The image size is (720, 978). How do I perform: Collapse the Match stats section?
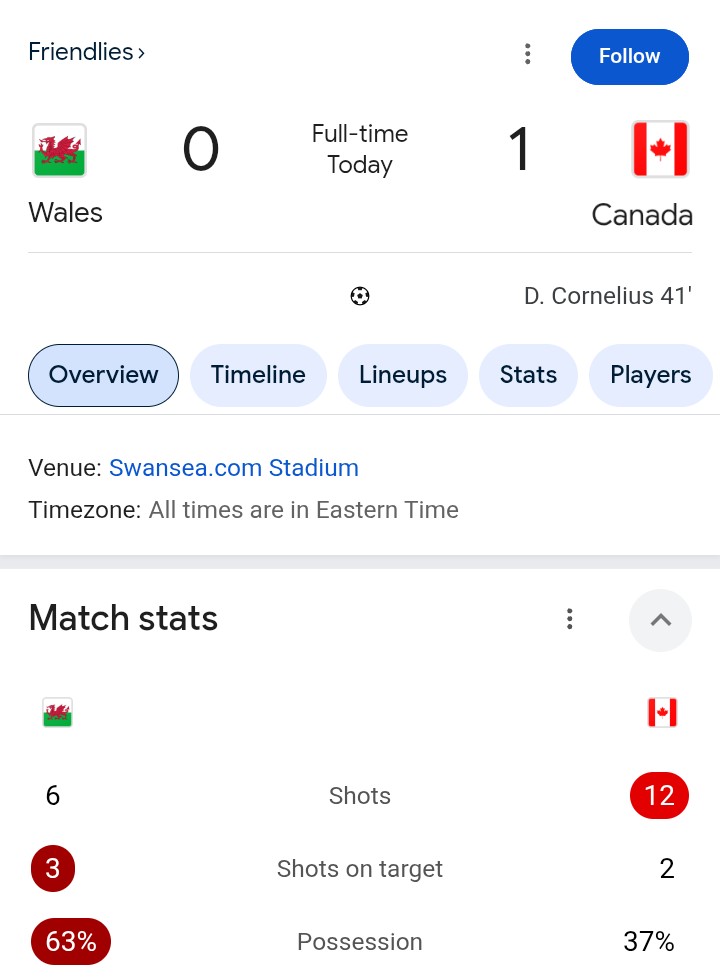pyautogui.click(x=660, y=620)
